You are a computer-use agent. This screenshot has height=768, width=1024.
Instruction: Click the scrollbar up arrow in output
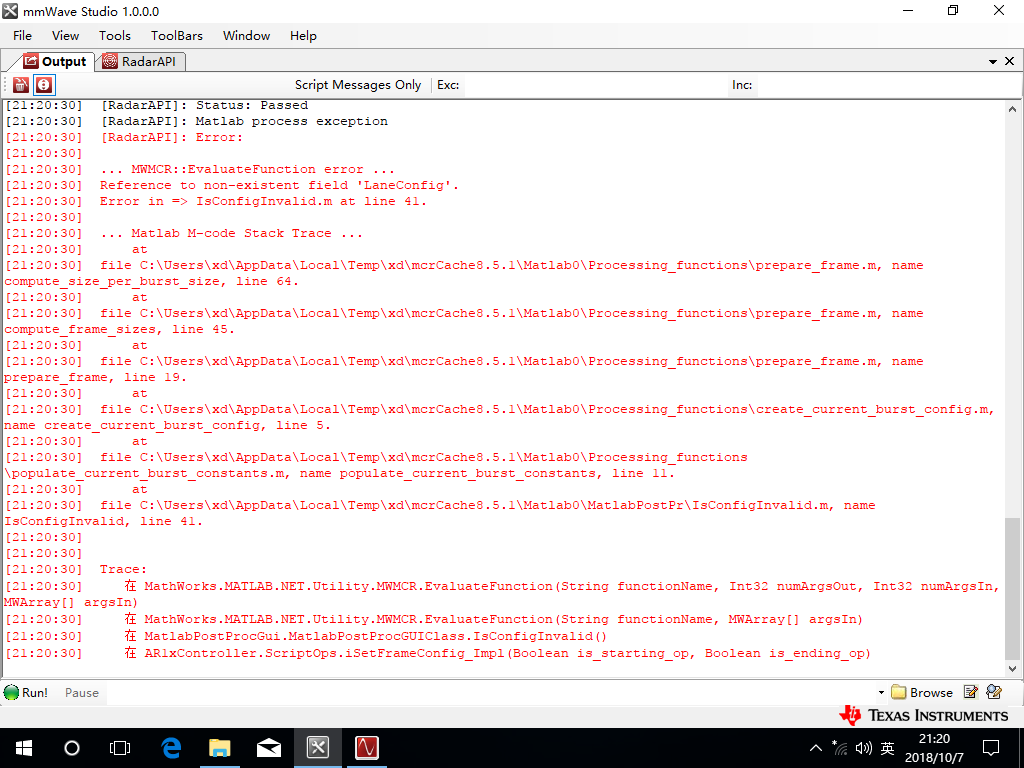pos(1012,109)
